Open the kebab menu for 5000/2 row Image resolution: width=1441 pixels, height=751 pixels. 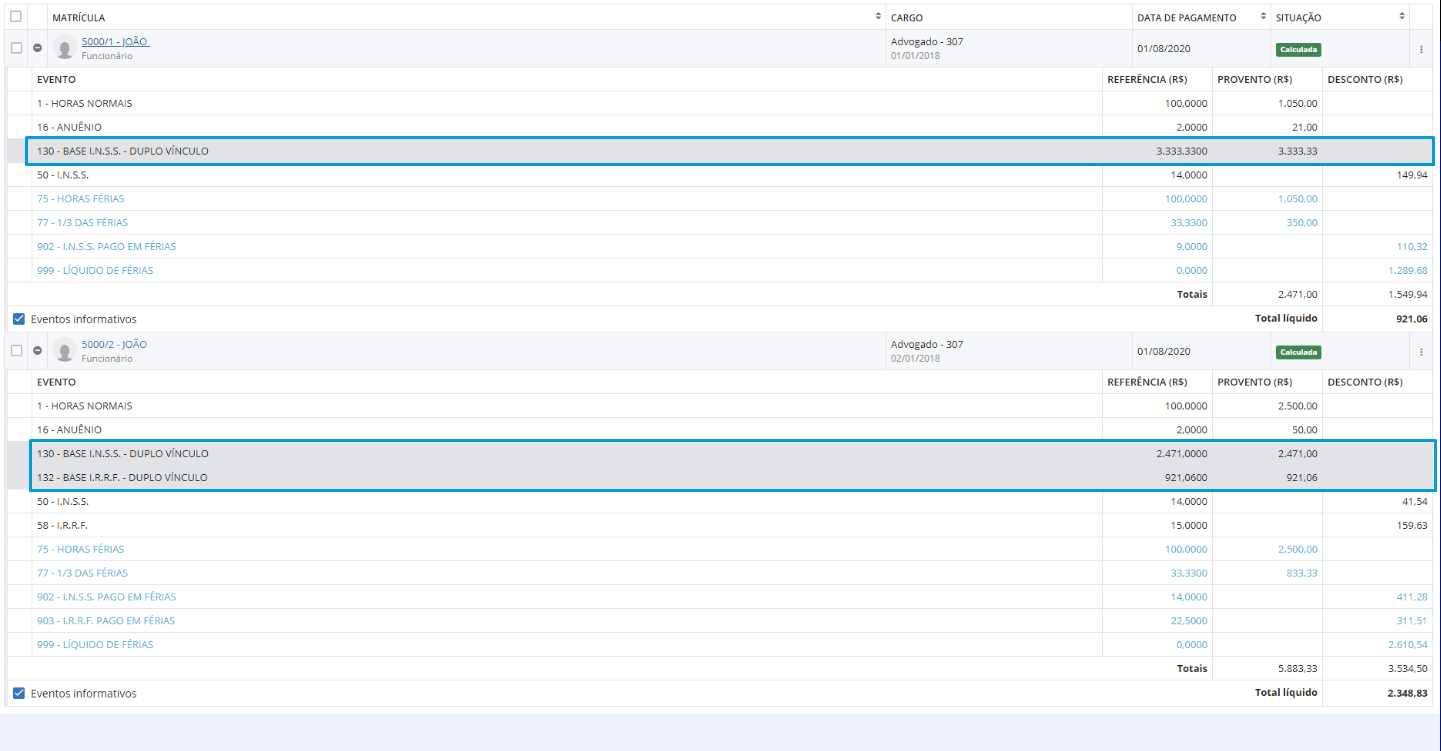click(x=1421, y=352)
